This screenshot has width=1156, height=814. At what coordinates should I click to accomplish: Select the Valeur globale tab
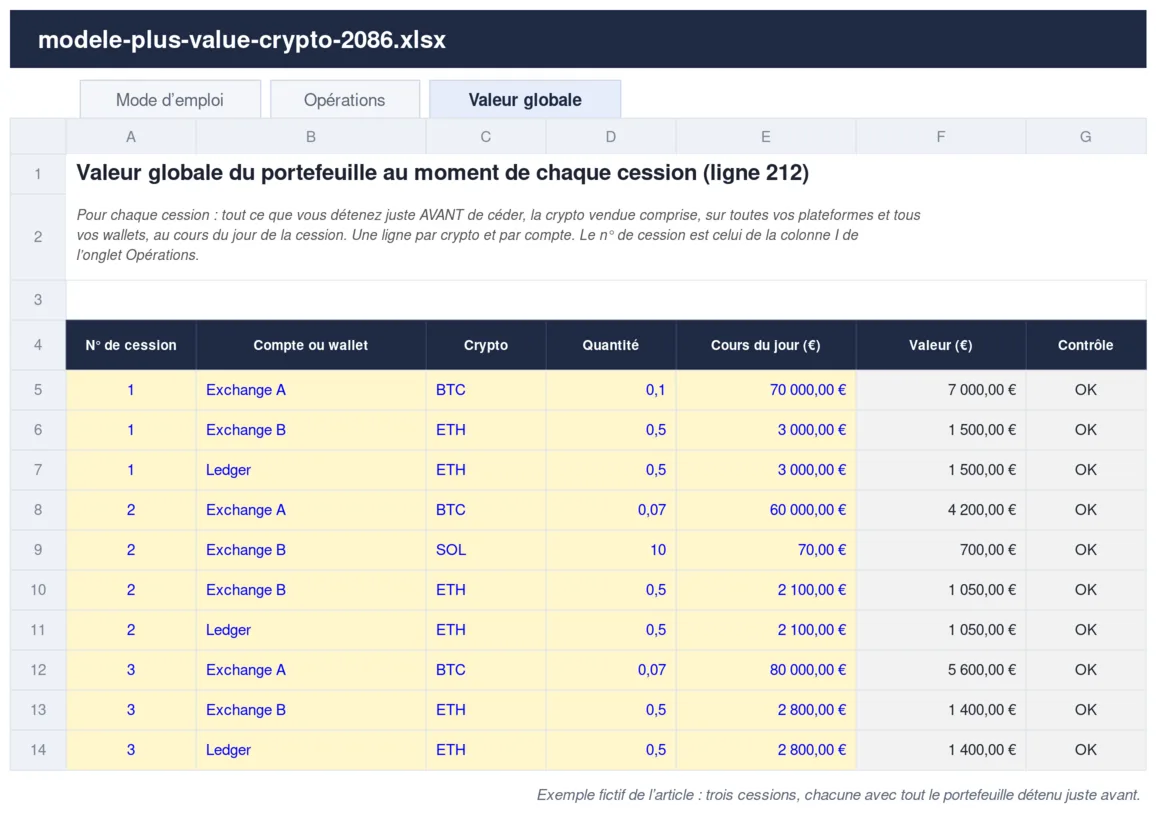[x=525, y=100]
